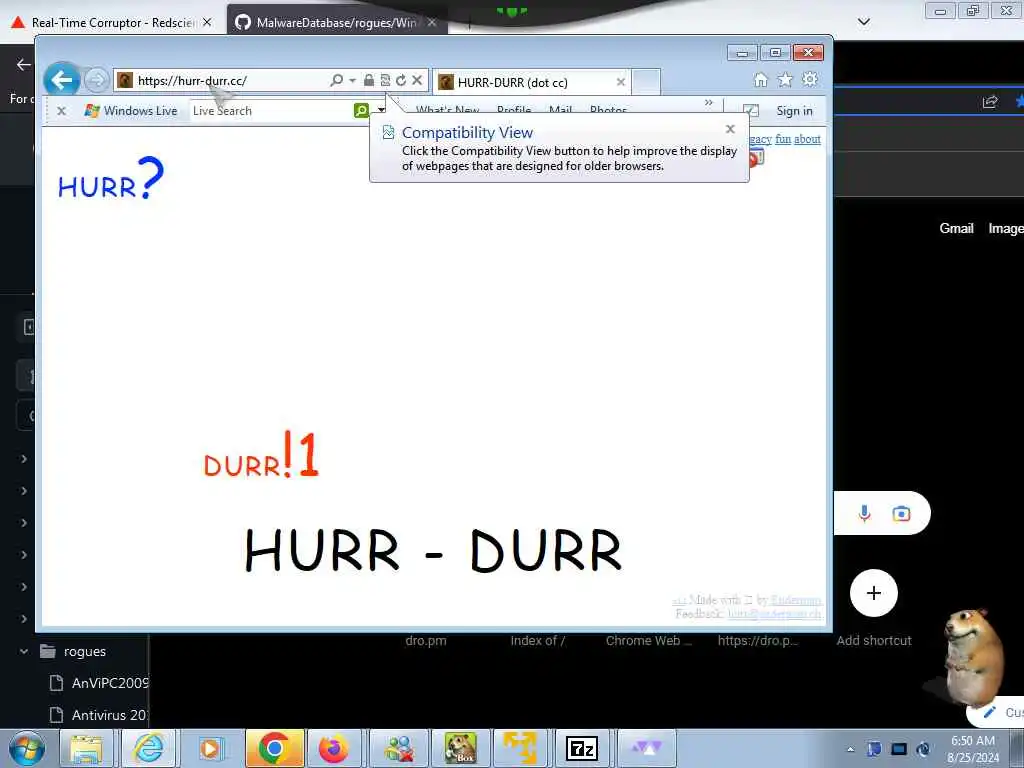Click the blue IE back arrow

(62, 80)
